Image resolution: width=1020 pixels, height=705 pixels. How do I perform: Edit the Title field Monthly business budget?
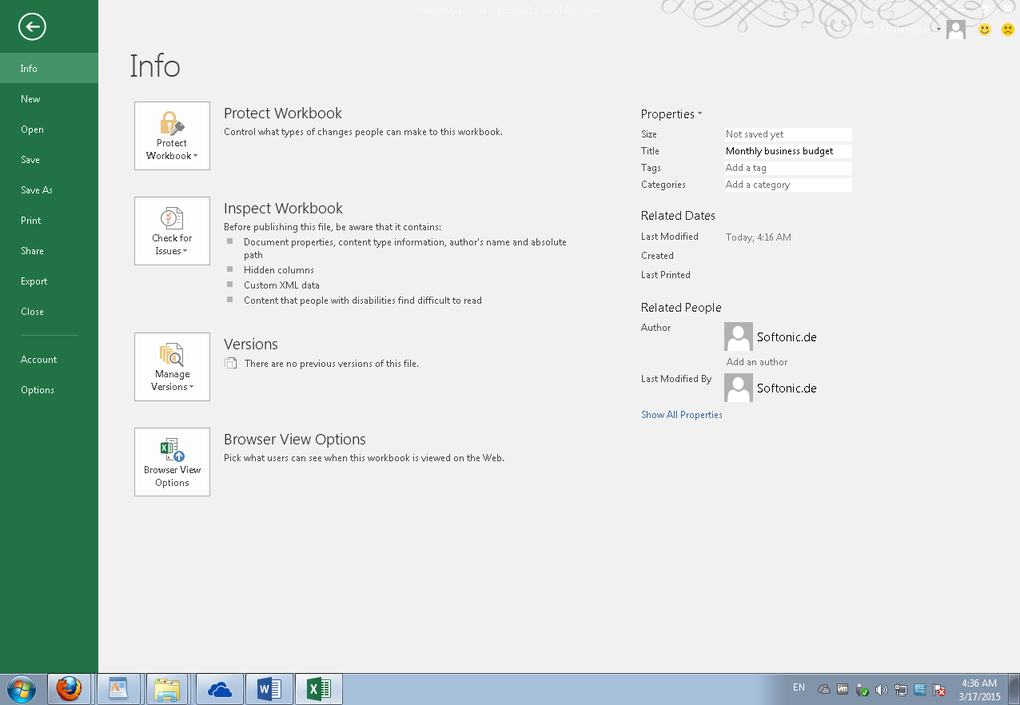click(x=788, y=151)
